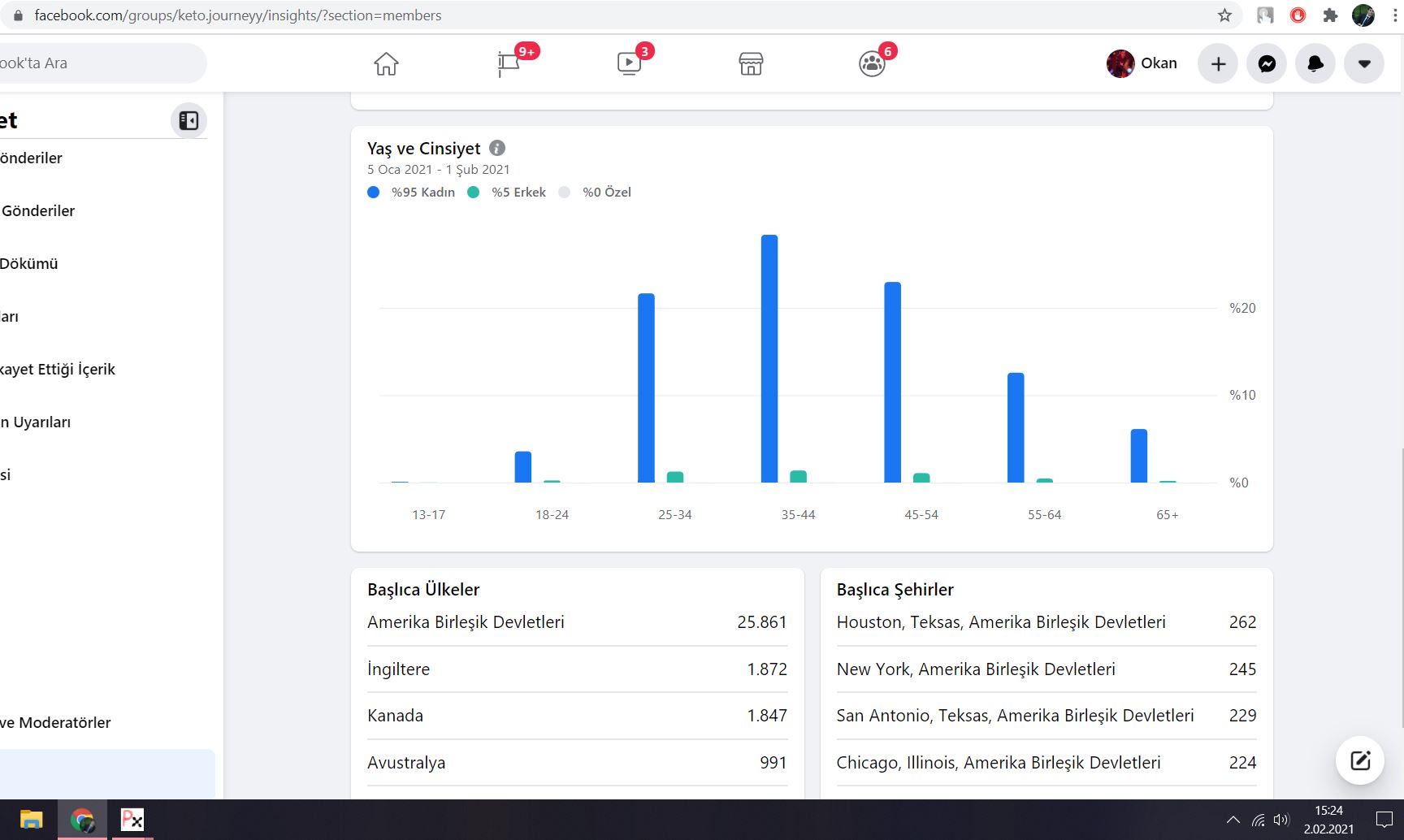Collapse the left sidebar panel
This screenshot has width=1404, height=840.
click(188, 121)
